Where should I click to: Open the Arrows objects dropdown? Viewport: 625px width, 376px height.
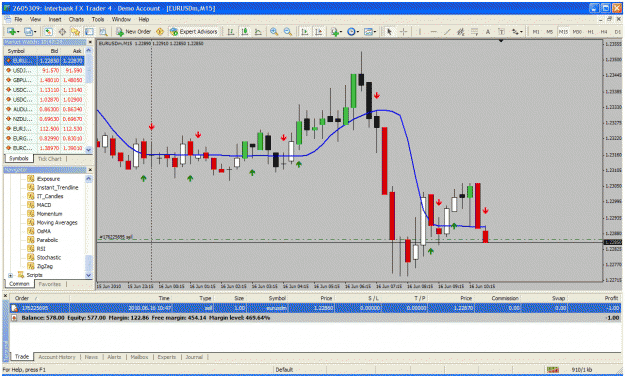[521, 32]
